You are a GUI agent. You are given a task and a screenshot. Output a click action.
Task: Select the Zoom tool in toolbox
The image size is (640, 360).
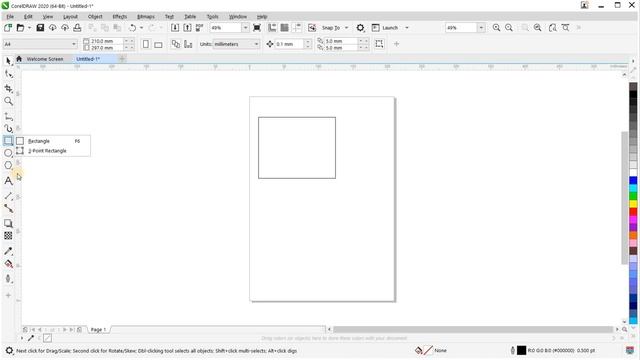tap(8, 101)
